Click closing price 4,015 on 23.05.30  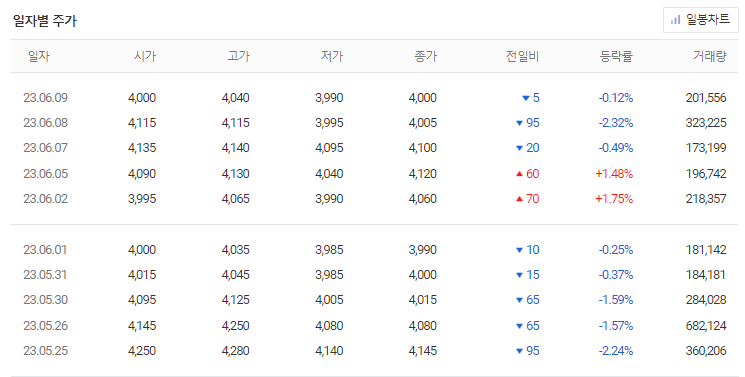point(423,300)
